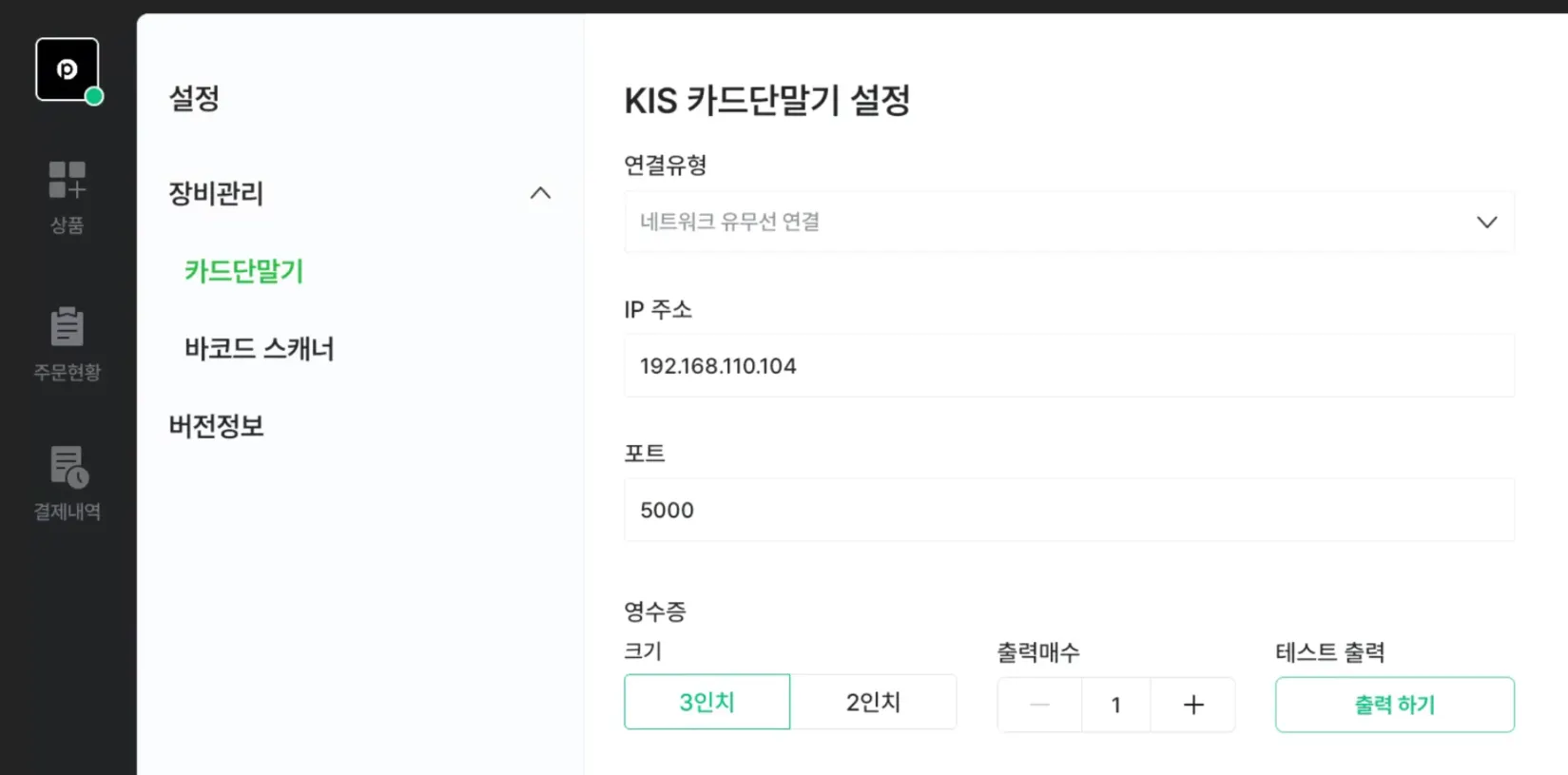Select the 2인치 receipt size
Screen dimensions: 1568x775
[x=873, y=702]
